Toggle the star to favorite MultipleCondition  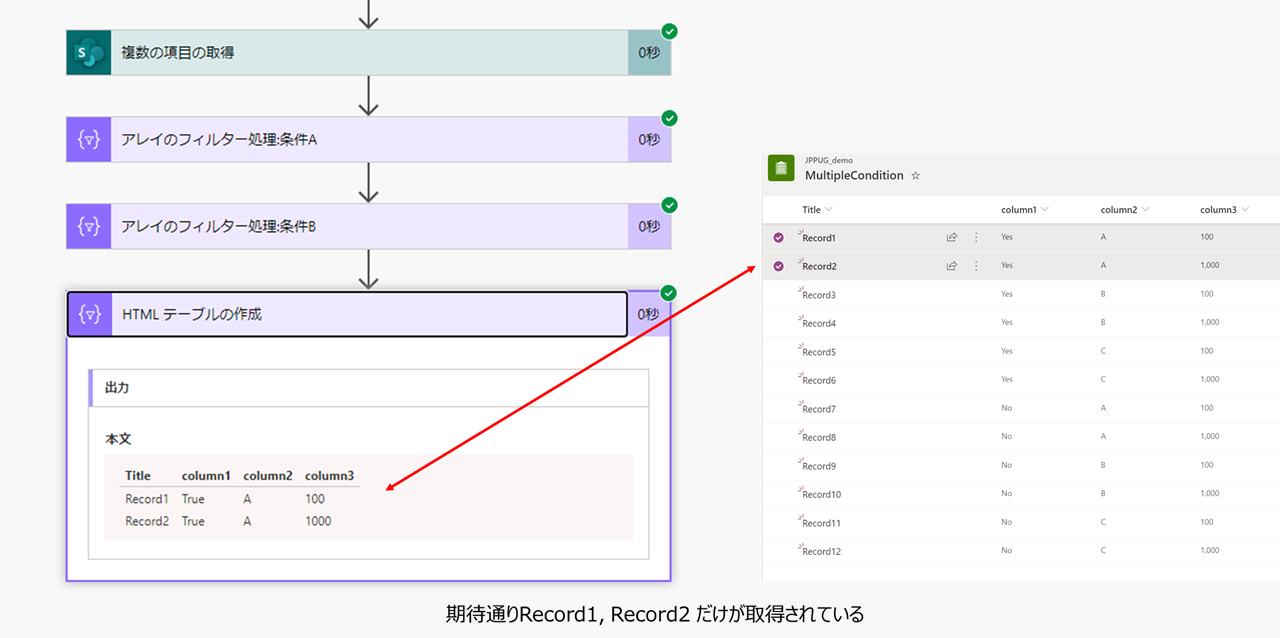(915, 175)
